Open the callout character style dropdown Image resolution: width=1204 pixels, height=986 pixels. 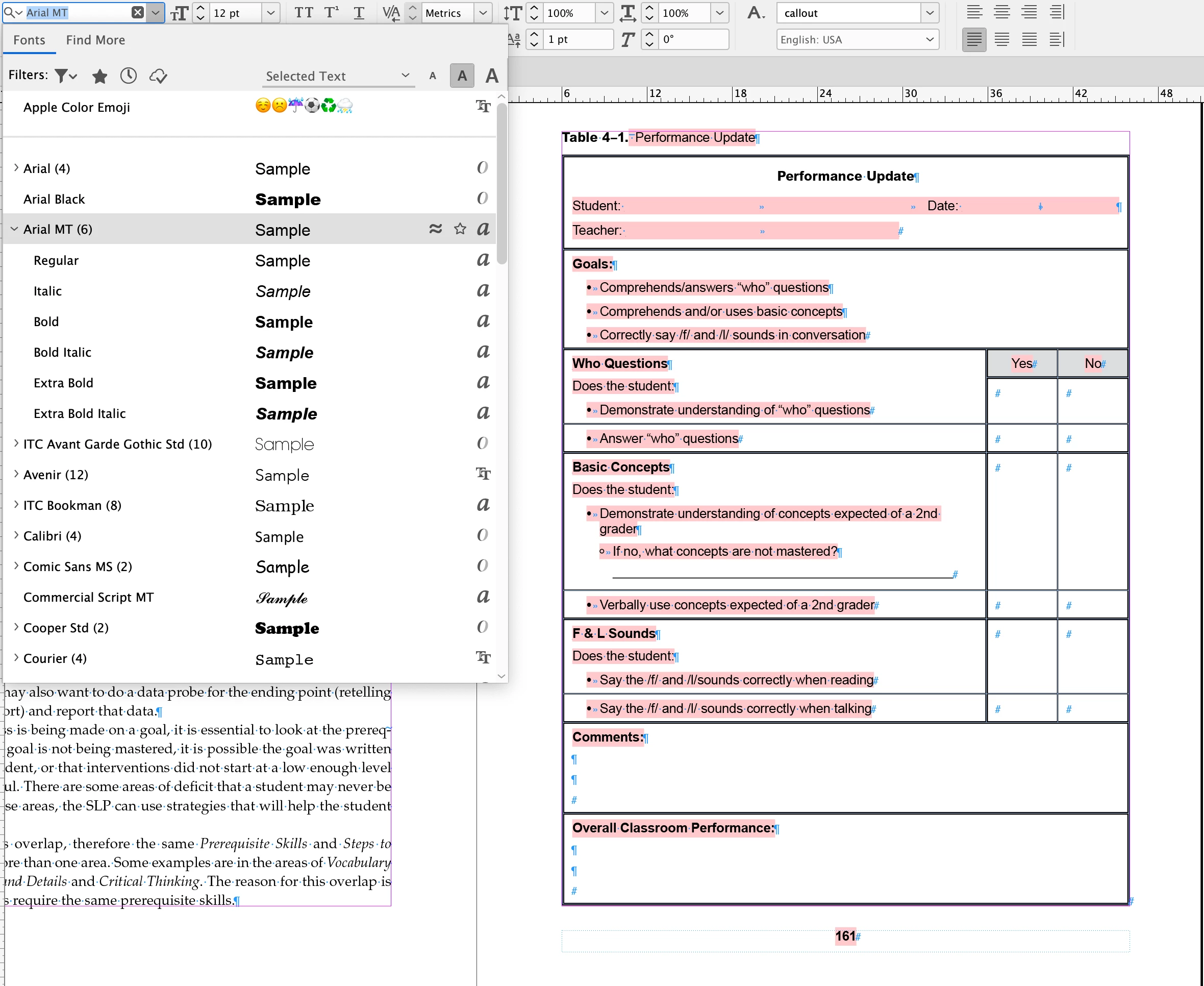(929, 12)
